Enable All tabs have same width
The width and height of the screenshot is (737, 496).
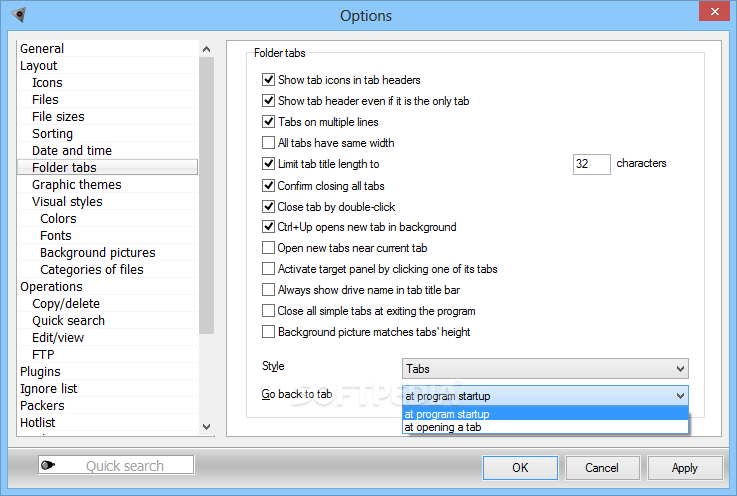coord(268,142)
